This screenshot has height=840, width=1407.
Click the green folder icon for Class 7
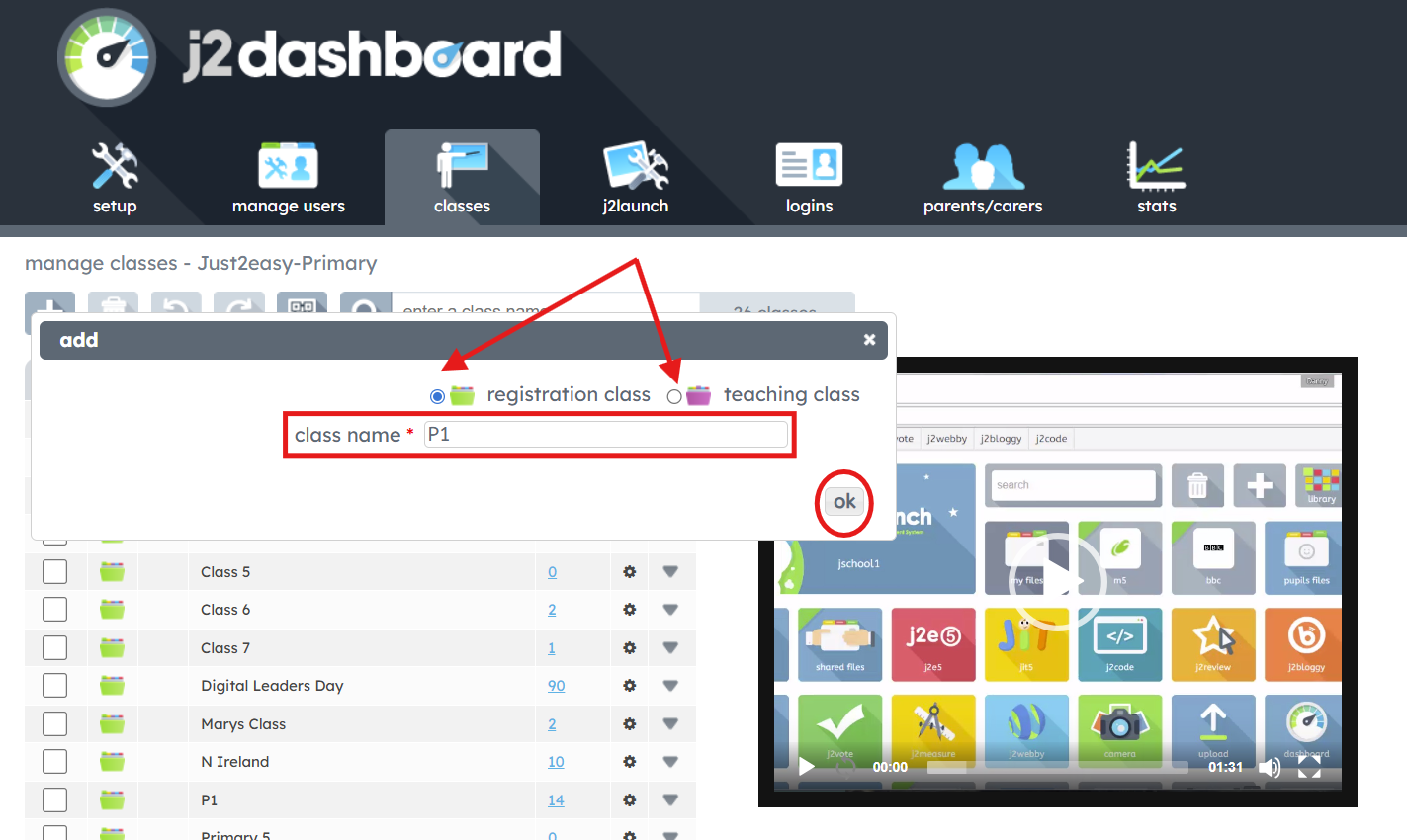[113, 647]
